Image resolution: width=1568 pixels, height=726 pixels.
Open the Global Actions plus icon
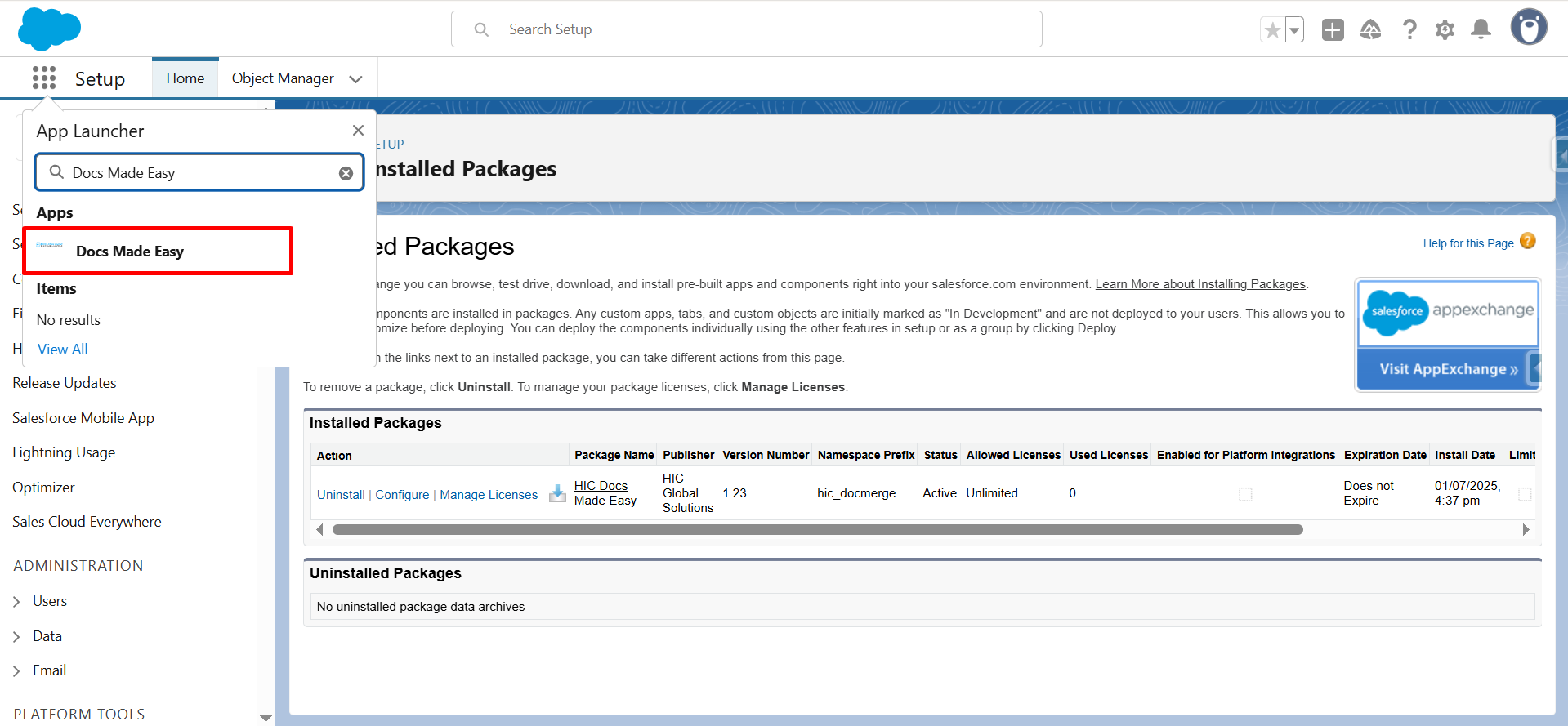pos(1333,30)
